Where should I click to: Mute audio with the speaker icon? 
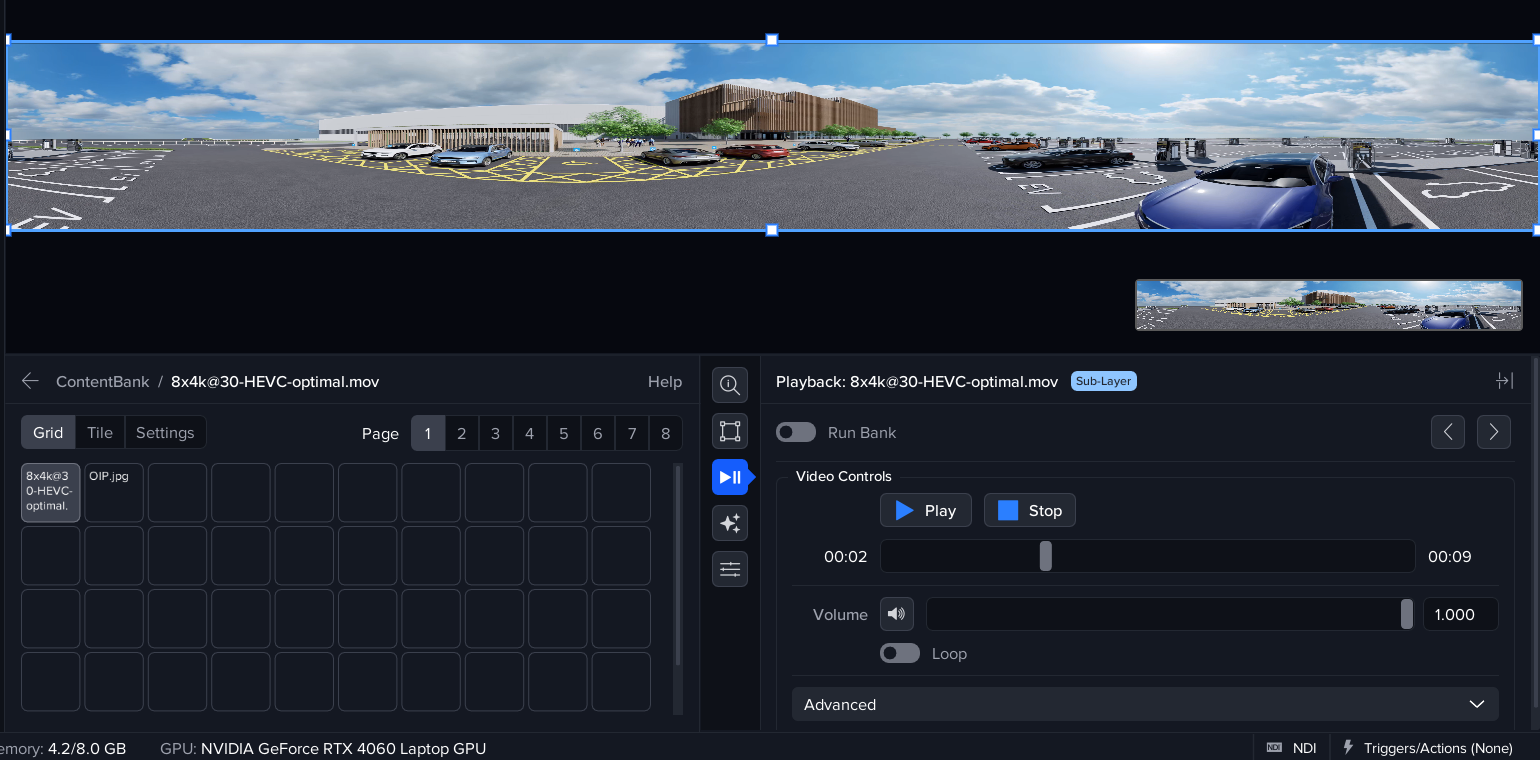click(897, 614)
